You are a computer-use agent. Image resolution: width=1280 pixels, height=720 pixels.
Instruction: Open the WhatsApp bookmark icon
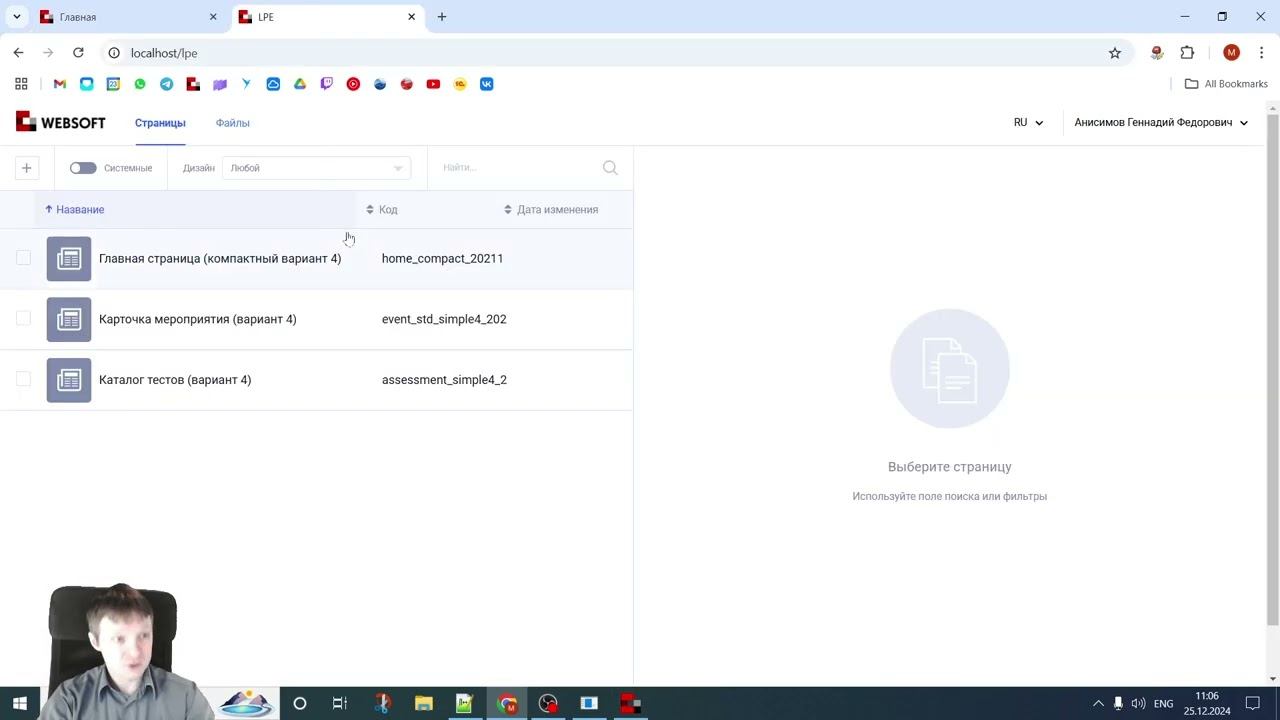click(140, 84)
